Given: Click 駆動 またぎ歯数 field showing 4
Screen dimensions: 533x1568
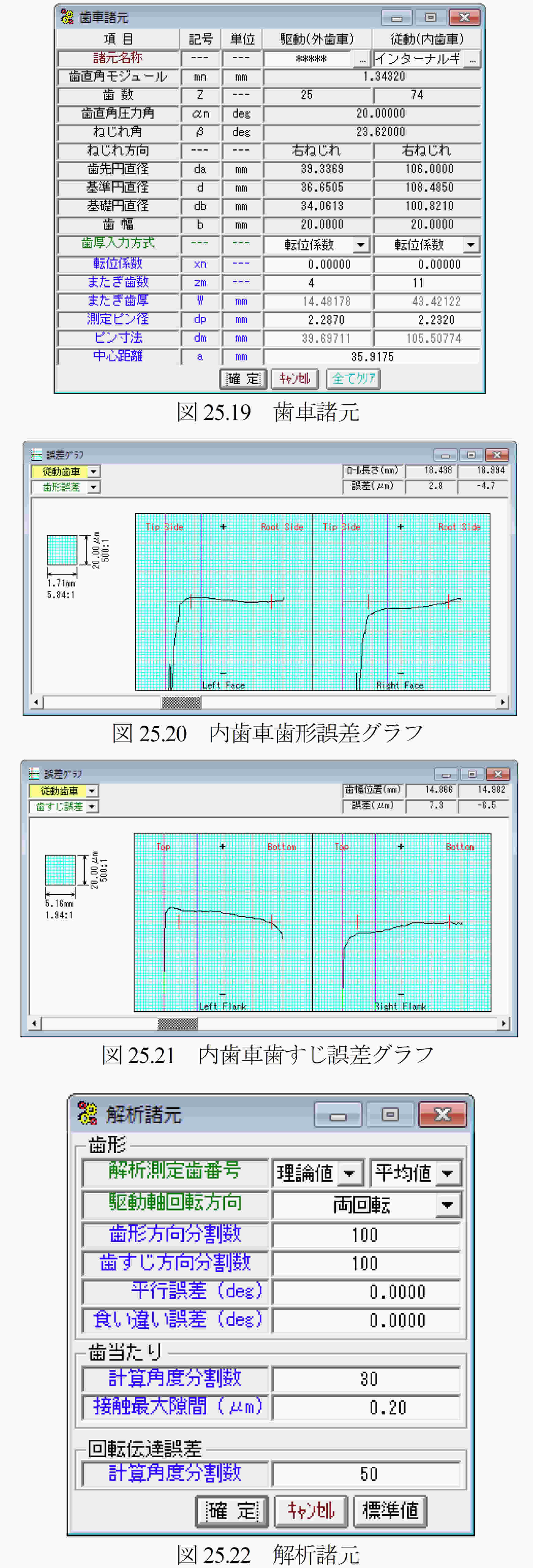Looking at the screenshot, I should [x=317, y=283].
